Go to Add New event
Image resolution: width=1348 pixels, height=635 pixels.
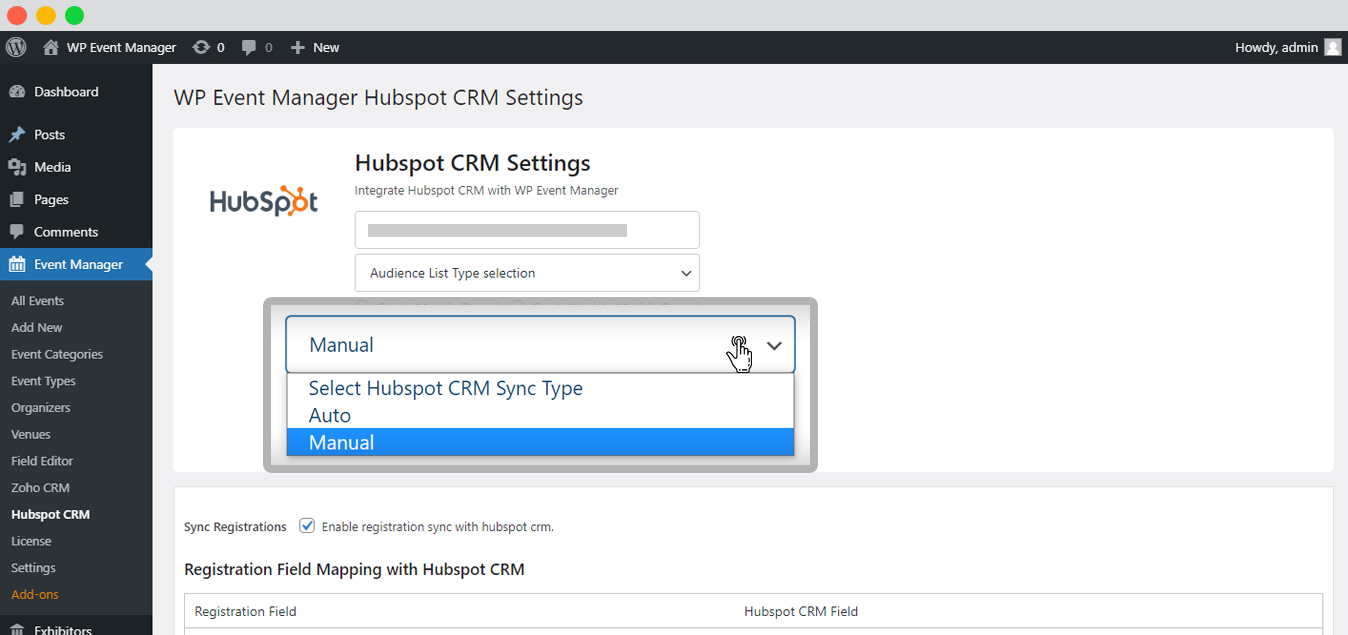[37, 328]
